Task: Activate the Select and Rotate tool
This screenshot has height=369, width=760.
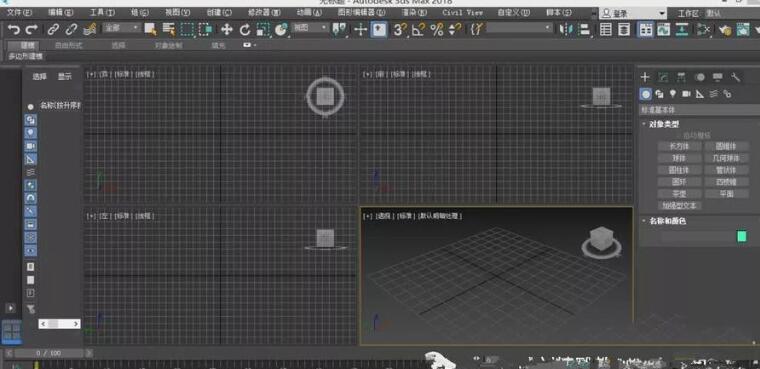Action: [245, 30]
